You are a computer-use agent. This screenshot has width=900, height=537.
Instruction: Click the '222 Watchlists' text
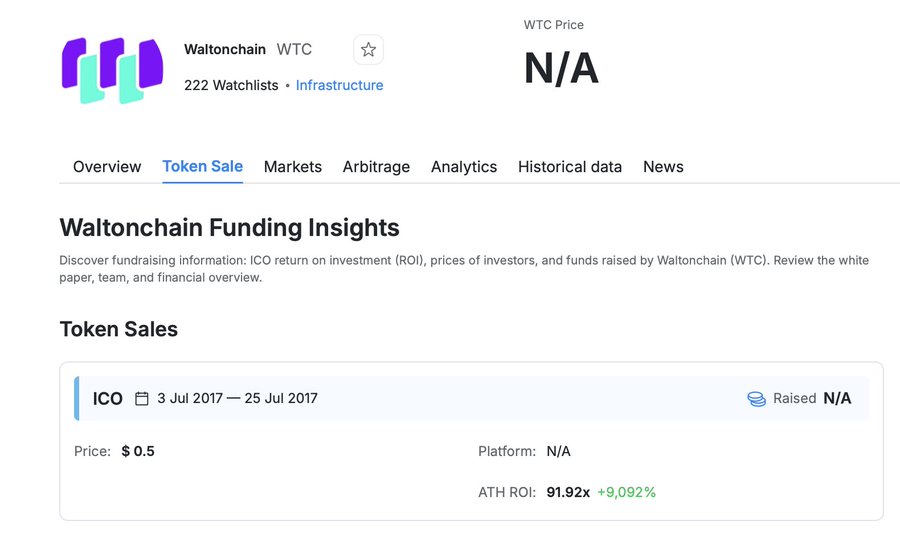pyautogui.click(x=231, y=85)
